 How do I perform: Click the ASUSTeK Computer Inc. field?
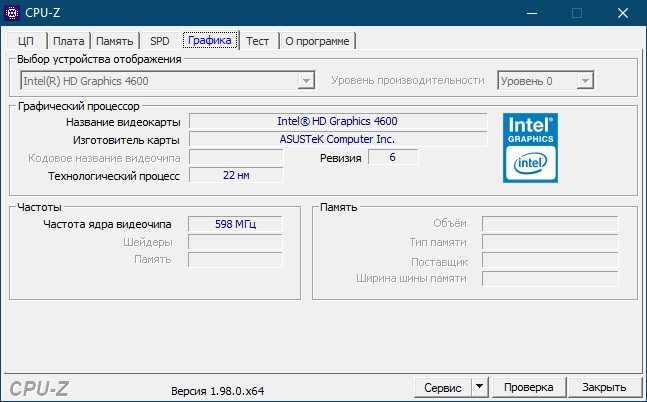click(x=338, y=139)
